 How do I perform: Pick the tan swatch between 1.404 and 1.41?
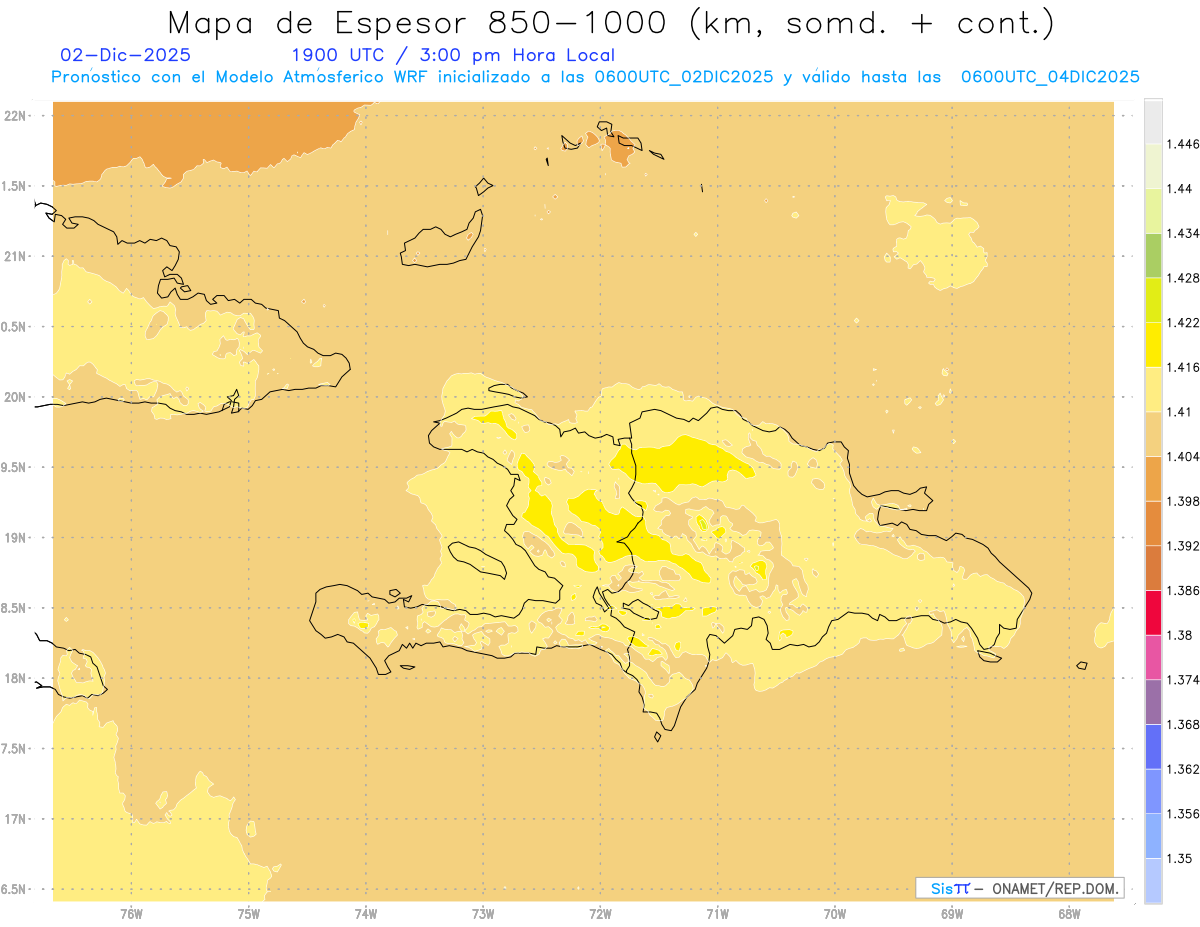(1153, 433)
